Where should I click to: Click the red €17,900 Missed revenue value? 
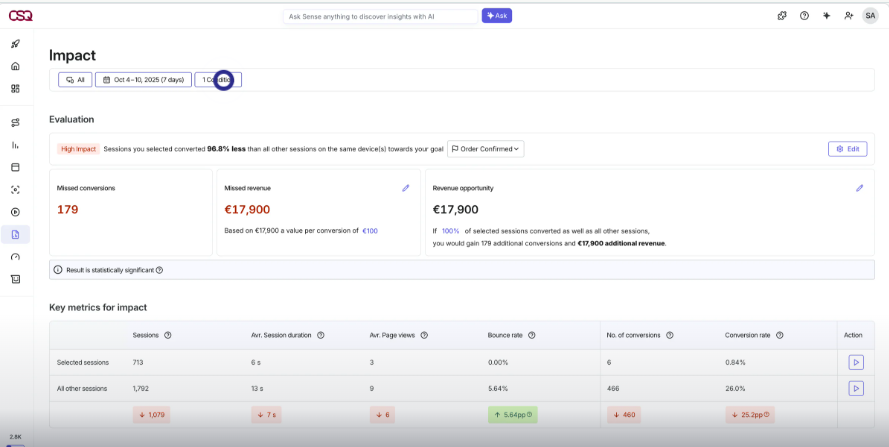pos(247,210)
